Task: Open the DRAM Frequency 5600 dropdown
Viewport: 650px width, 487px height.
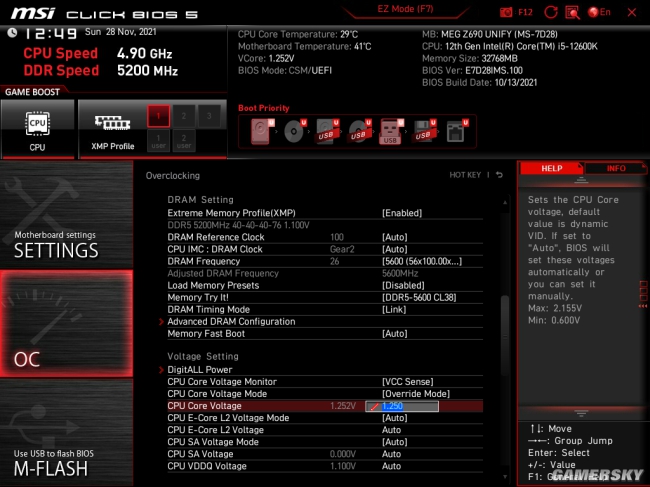Action: point(422,261)
